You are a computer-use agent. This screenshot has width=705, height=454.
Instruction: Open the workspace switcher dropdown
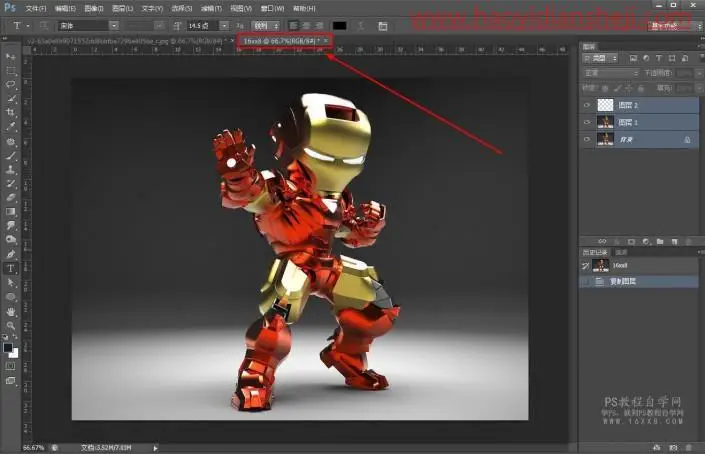point(674,26)
